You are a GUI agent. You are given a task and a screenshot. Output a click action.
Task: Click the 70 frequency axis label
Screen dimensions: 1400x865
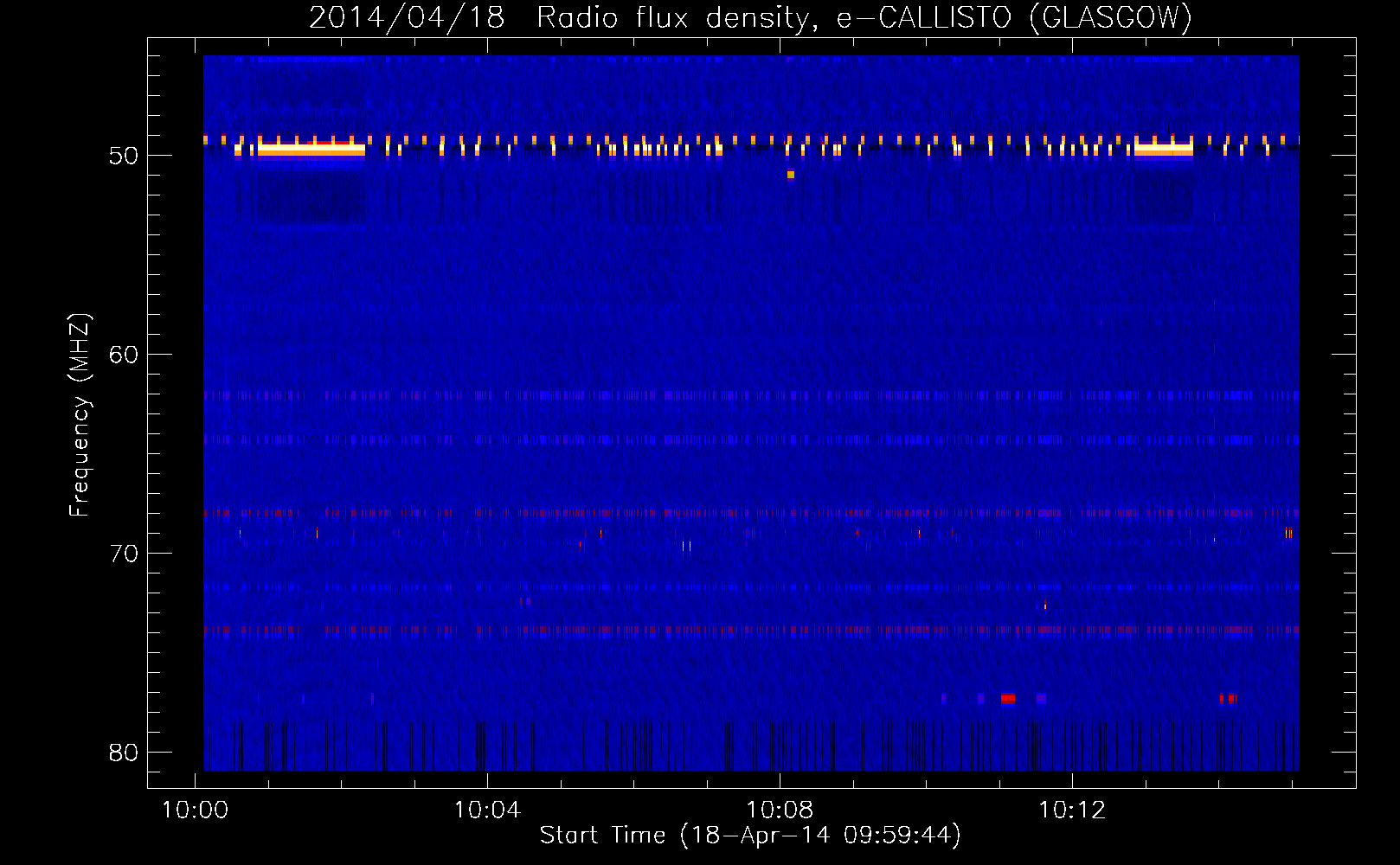click(125, 554)
